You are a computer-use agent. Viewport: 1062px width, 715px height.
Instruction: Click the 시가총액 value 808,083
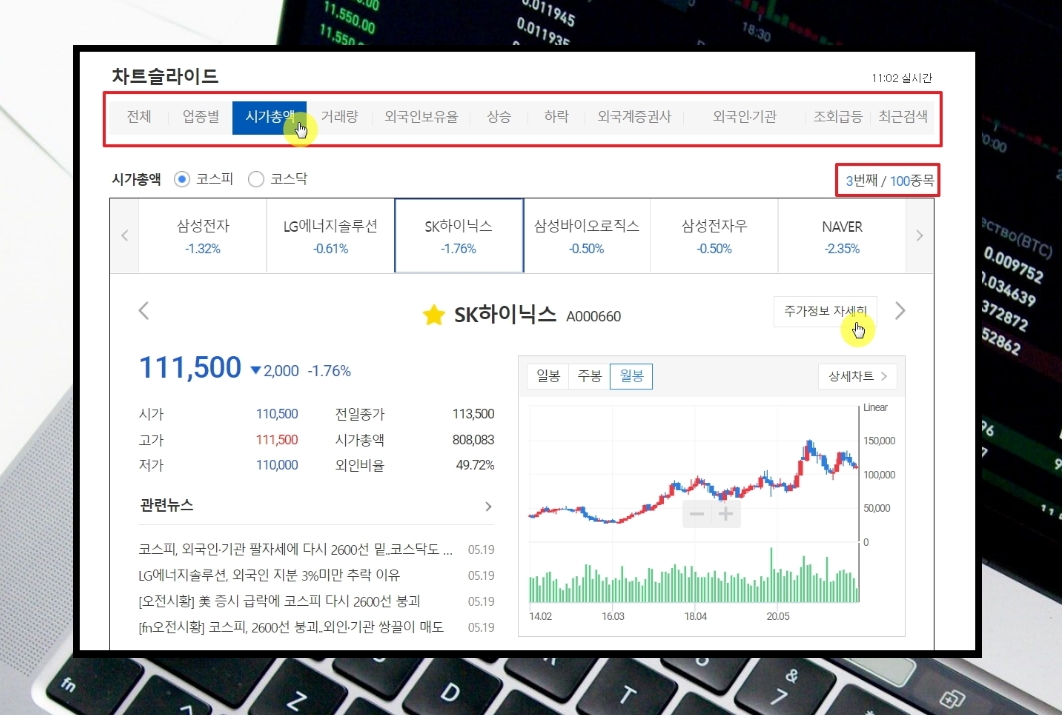pos(473,439)
